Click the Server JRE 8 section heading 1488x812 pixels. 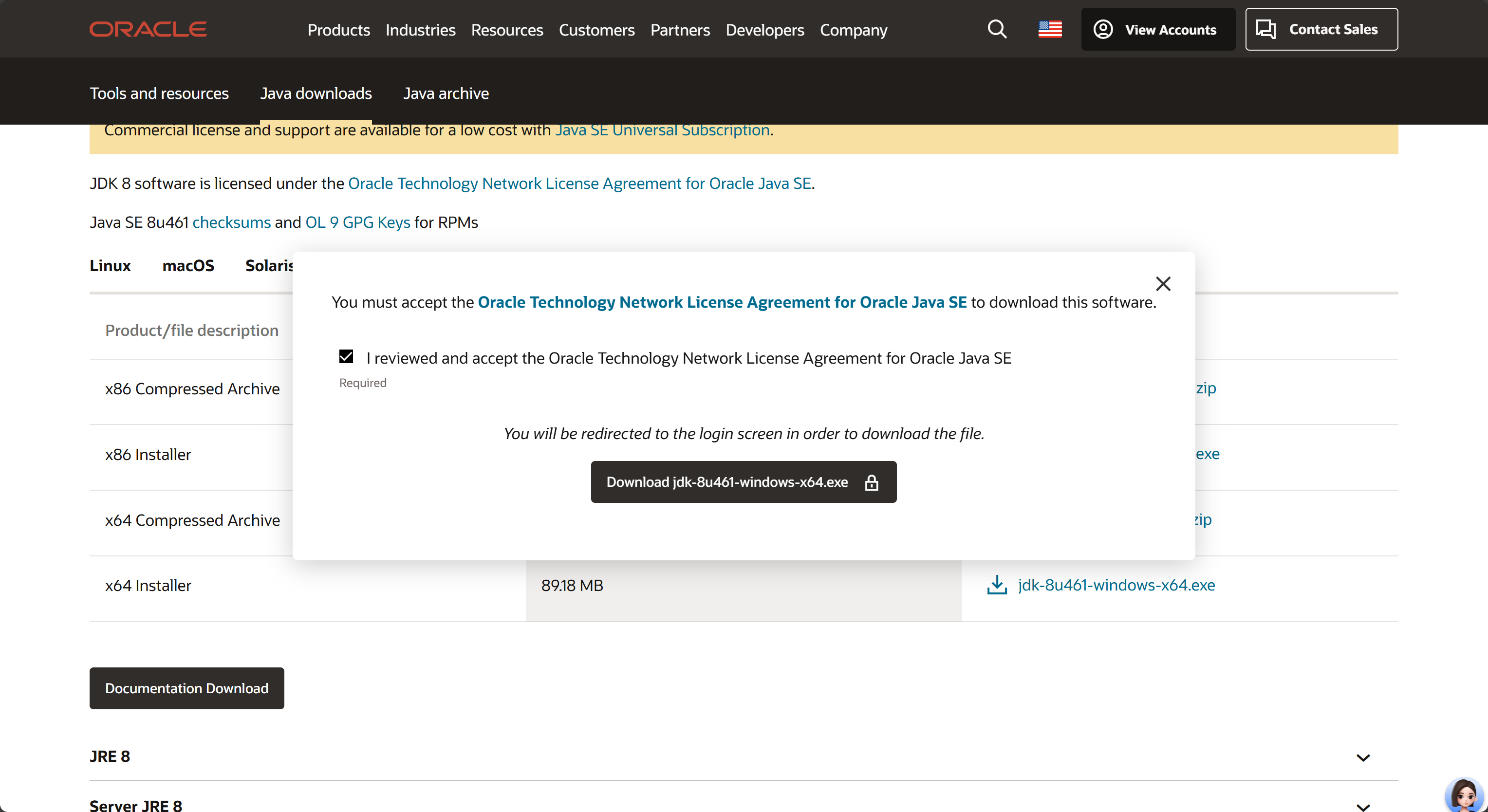click(x=136, y=805)
